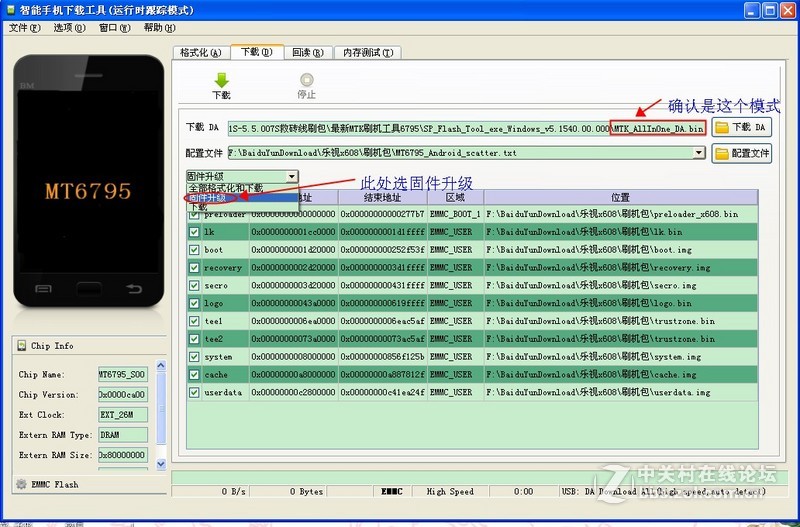Click the Extern RAM Size value field
The height and width of the screenshot is (527, 800).
point(123,455)
